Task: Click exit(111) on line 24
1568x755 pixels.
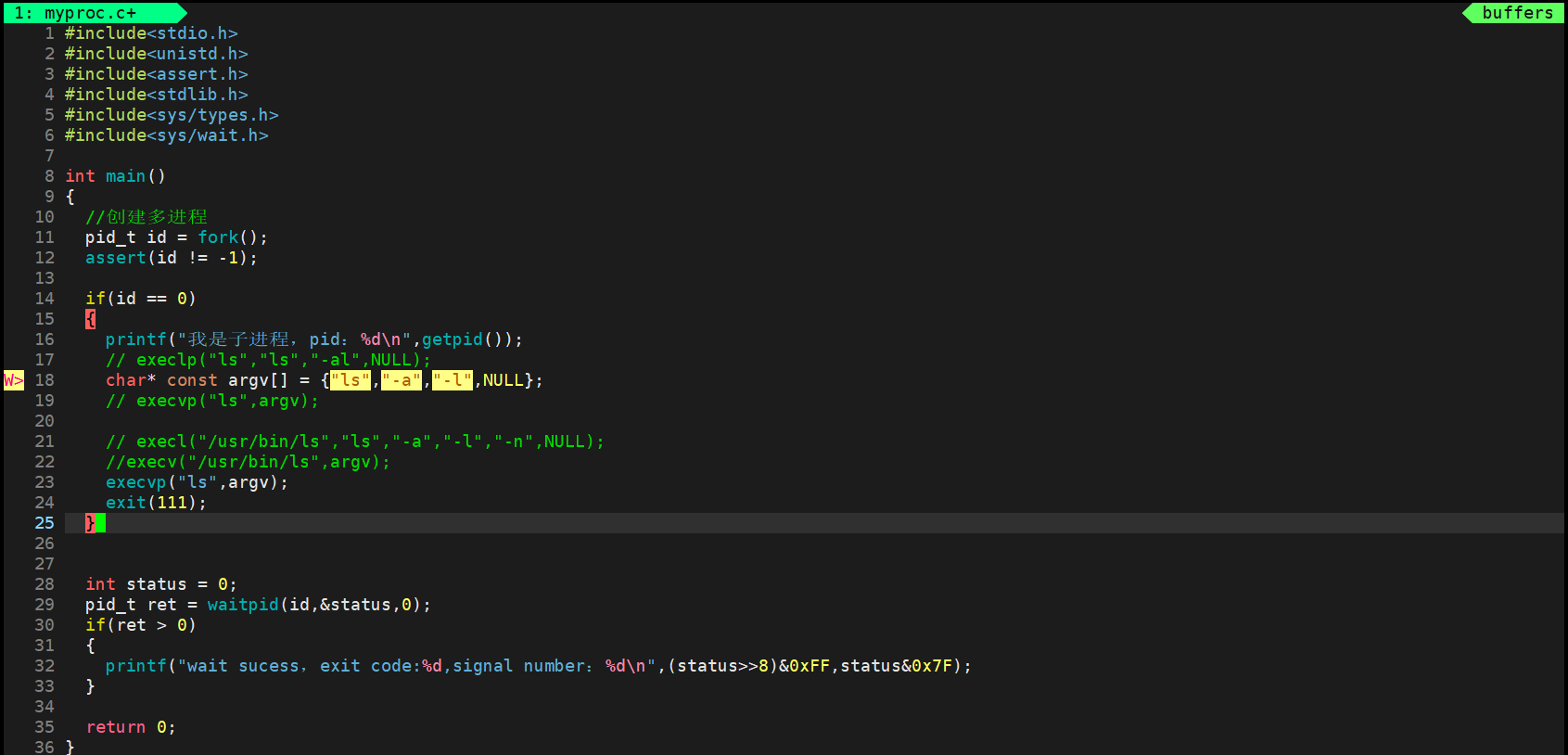Action: point(157,503)
